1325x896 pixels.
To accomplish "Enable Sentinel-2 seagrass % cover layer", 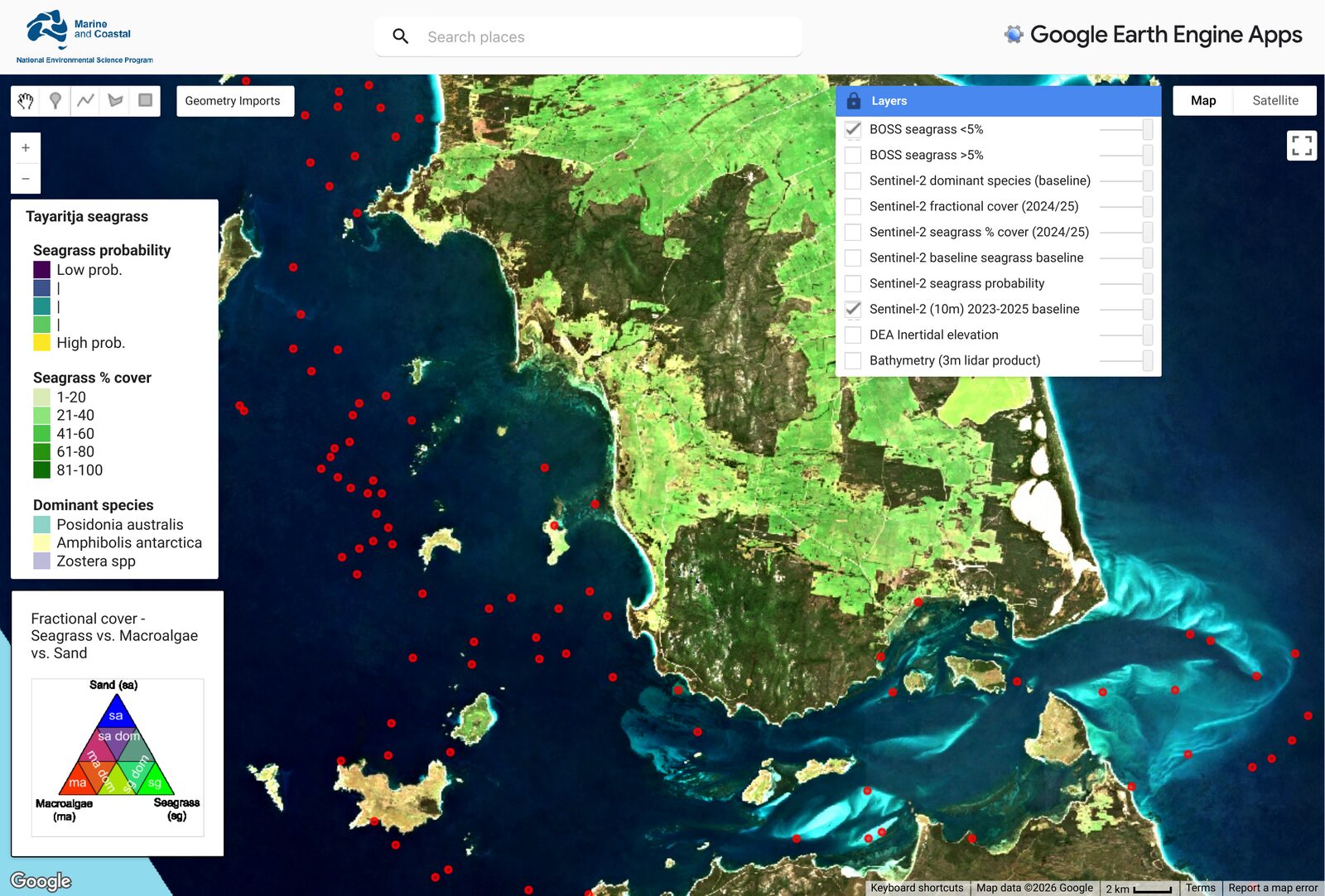I will [853, 232].
